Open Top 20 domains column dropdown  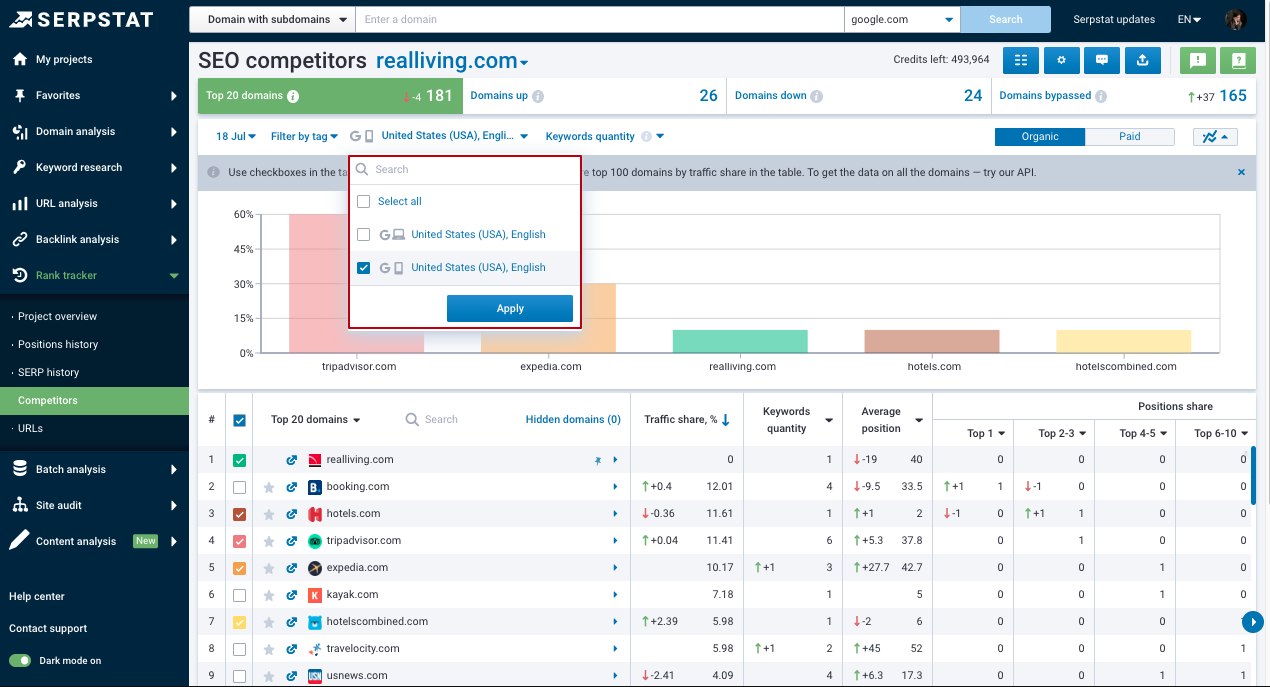coord(316,420)
